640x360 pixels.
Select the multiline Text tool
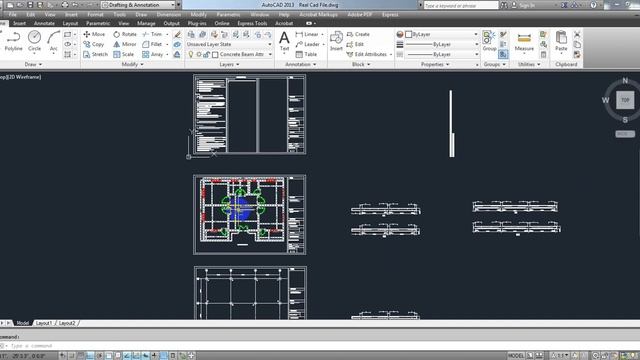[x=284, y=42]
